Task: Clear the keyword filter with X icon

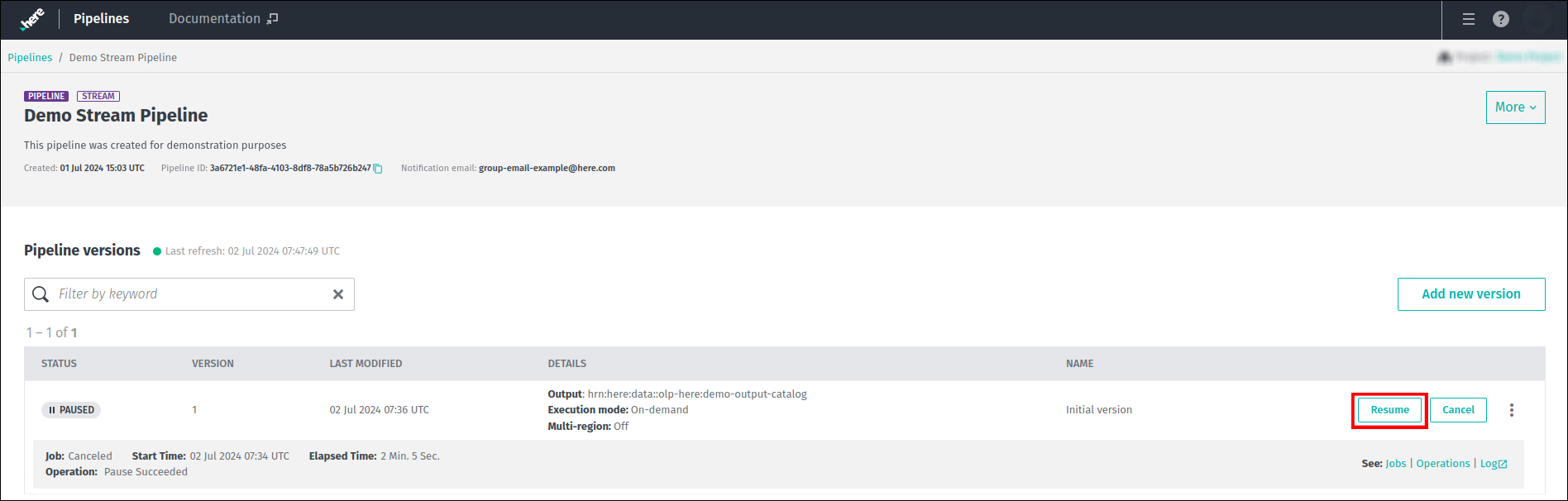Action: point(338,294)
